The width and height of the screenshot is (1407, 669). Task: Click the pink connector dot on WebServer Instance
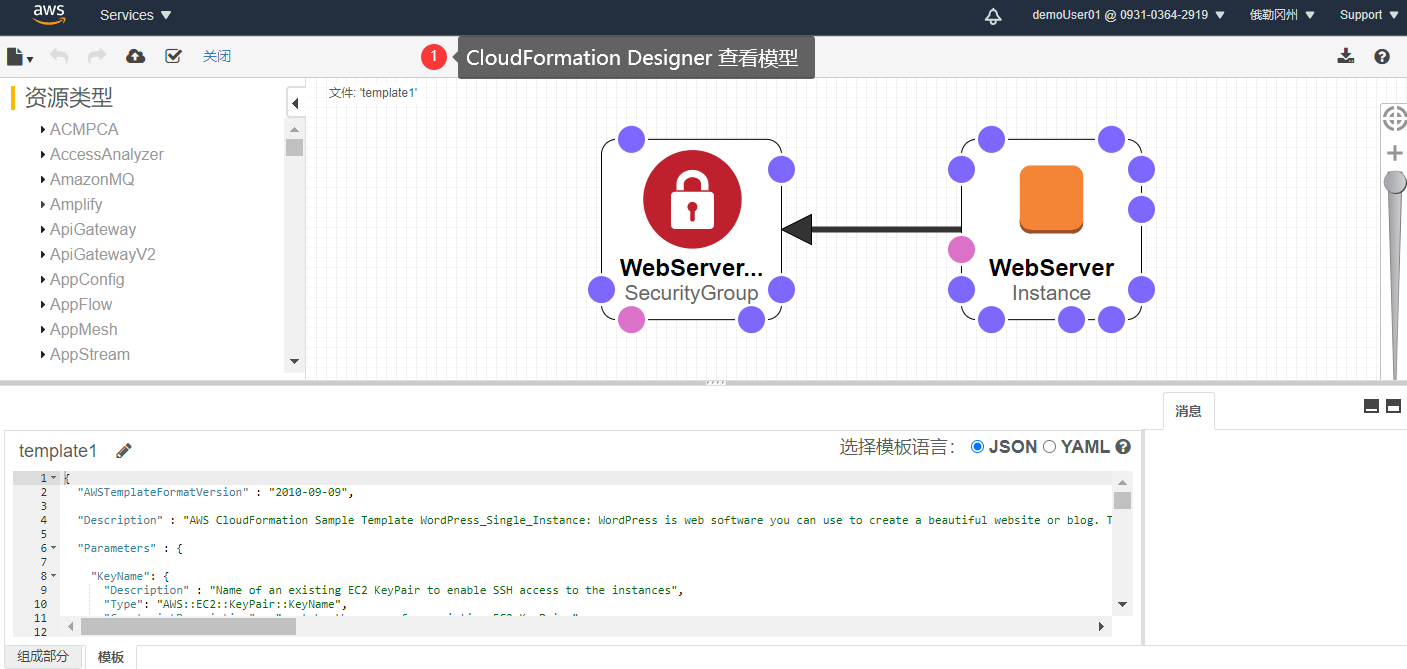pyautogui.click(x=961, y=249)
